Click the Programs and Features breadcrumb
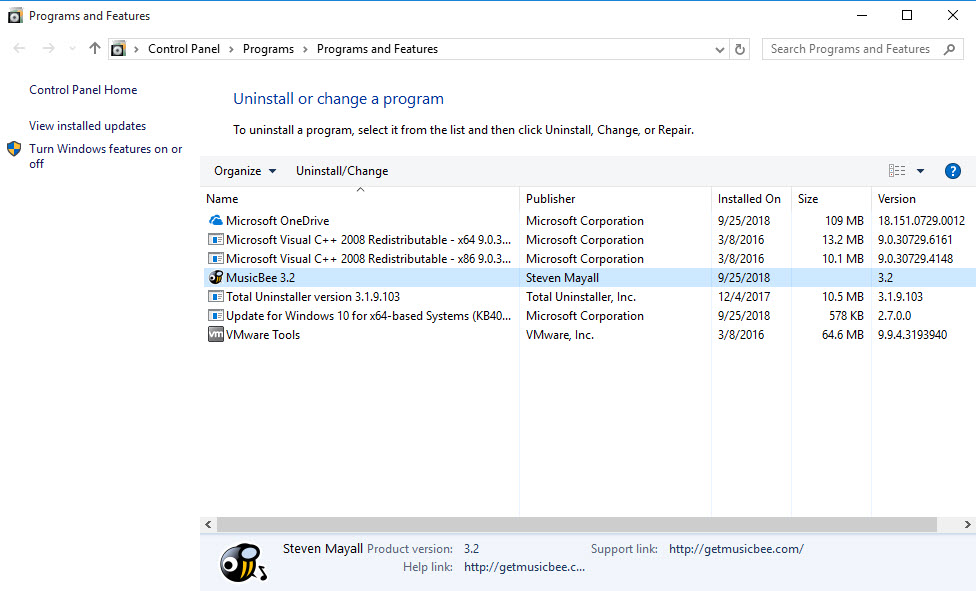Screen dimensions: 976x591 (377, 49)
